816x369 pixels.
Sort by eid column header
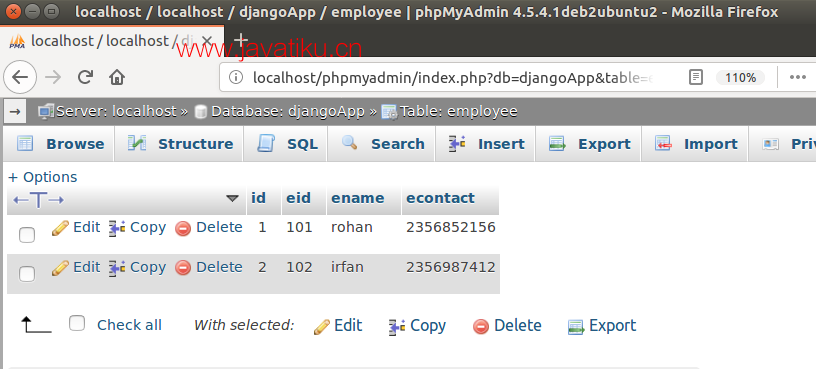[x=298, y=198]
